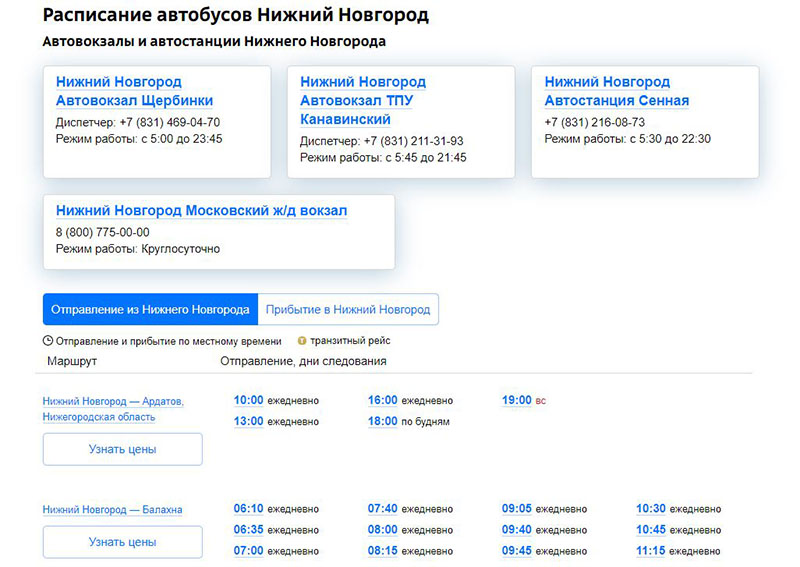800x567 pixels.
Task: Open Московский ж/д вокзал link
Action: tap(201, 211)
